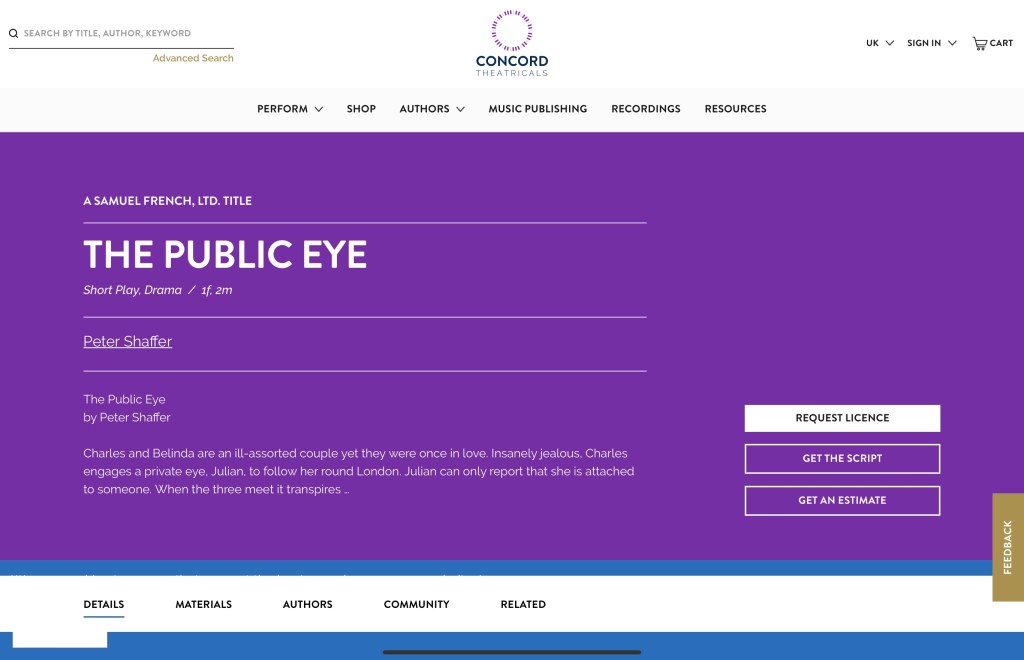Expand the Authors navigation menu
This screenshot has height=660, width=1024.
(x=432, y=109)
